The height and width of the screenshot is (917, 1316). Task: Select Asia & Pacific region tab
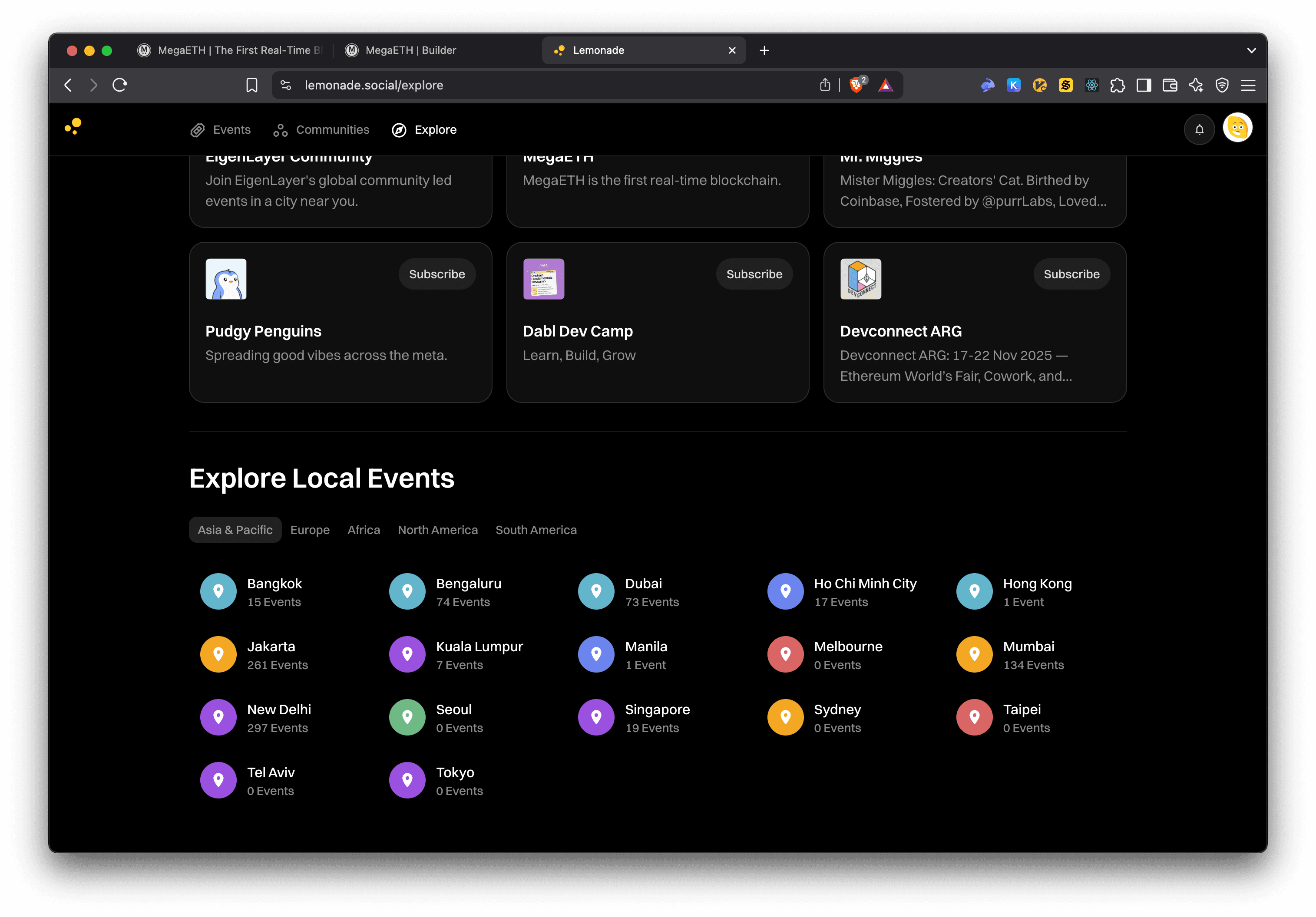point(235,530)
